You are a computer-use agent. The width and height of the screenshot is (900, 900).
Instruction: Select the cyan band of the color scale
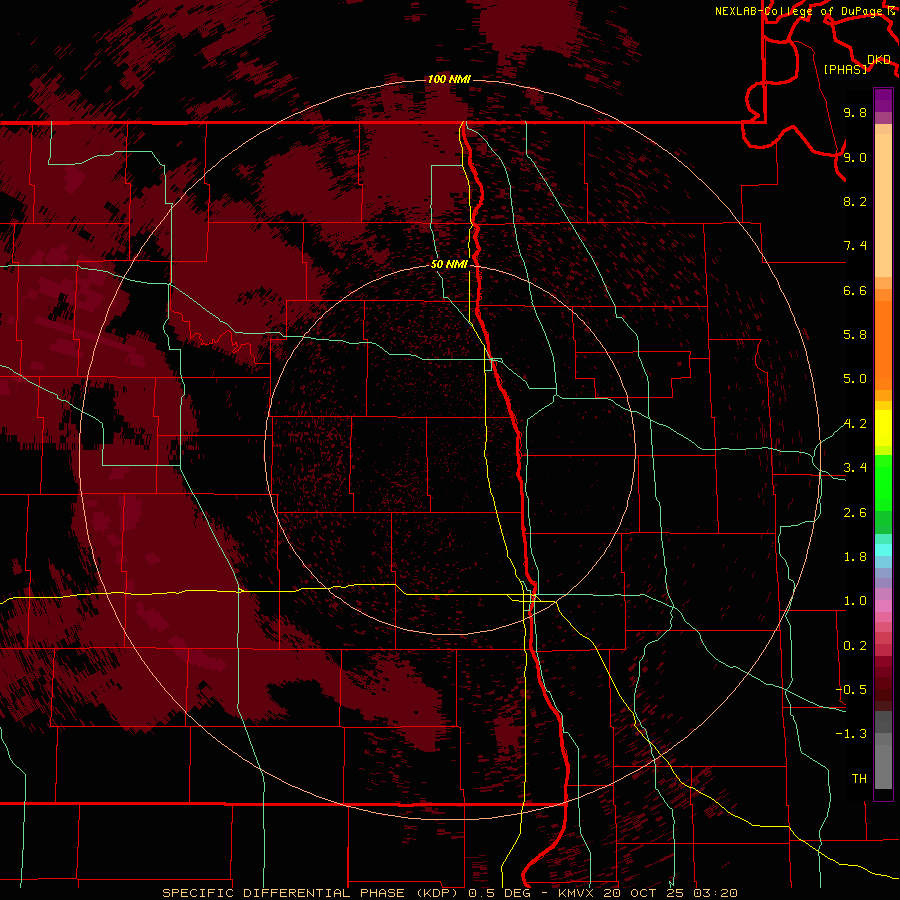pyautogui.click(x=883, y=550)
